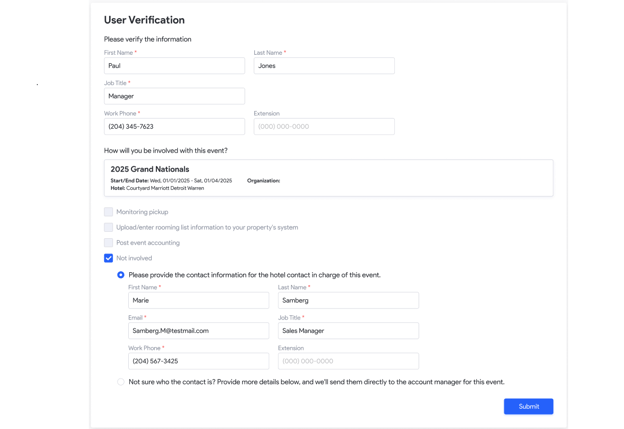This screenshot has height=429, width=624.
Task: Select the Job Title field showing Manager
Action: point(174,96)
